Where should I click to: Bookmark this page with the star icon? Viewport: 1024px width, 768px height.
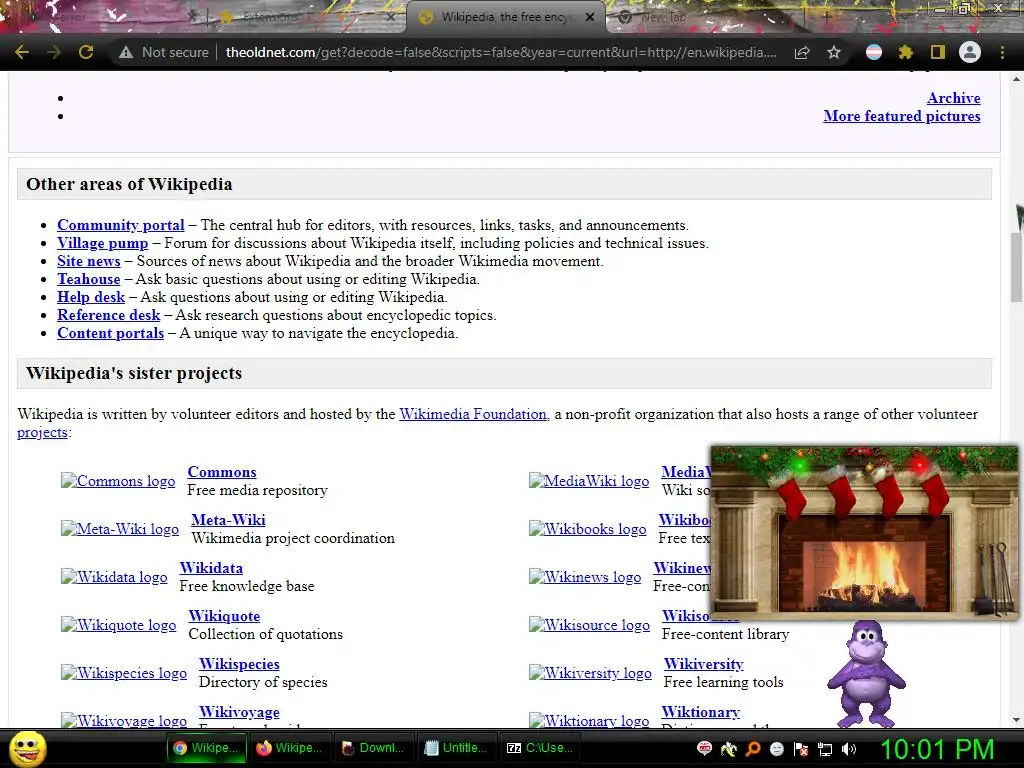(x=834, y=52)
